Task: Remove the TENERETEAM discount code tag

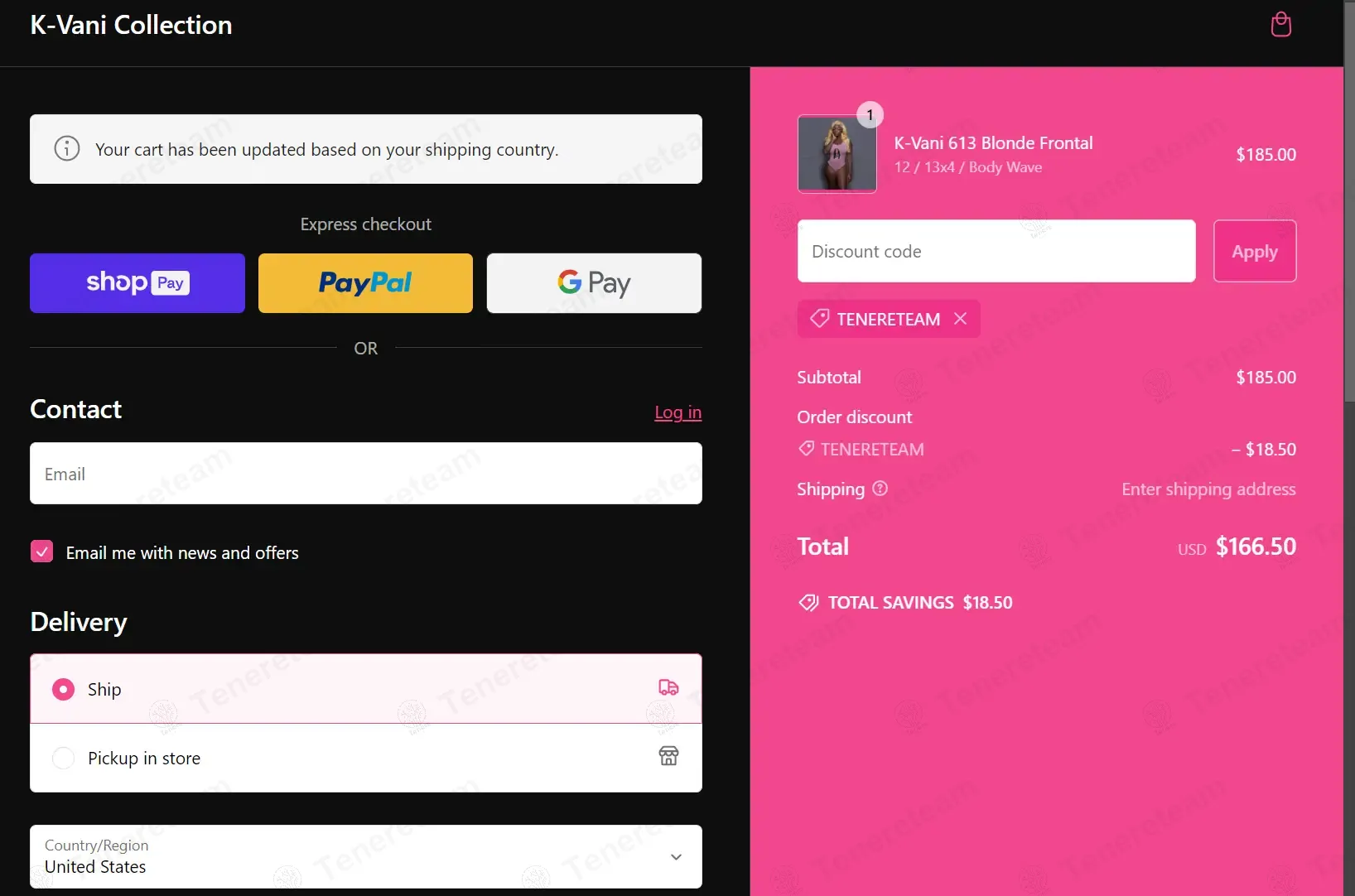Action: [960, 319]
